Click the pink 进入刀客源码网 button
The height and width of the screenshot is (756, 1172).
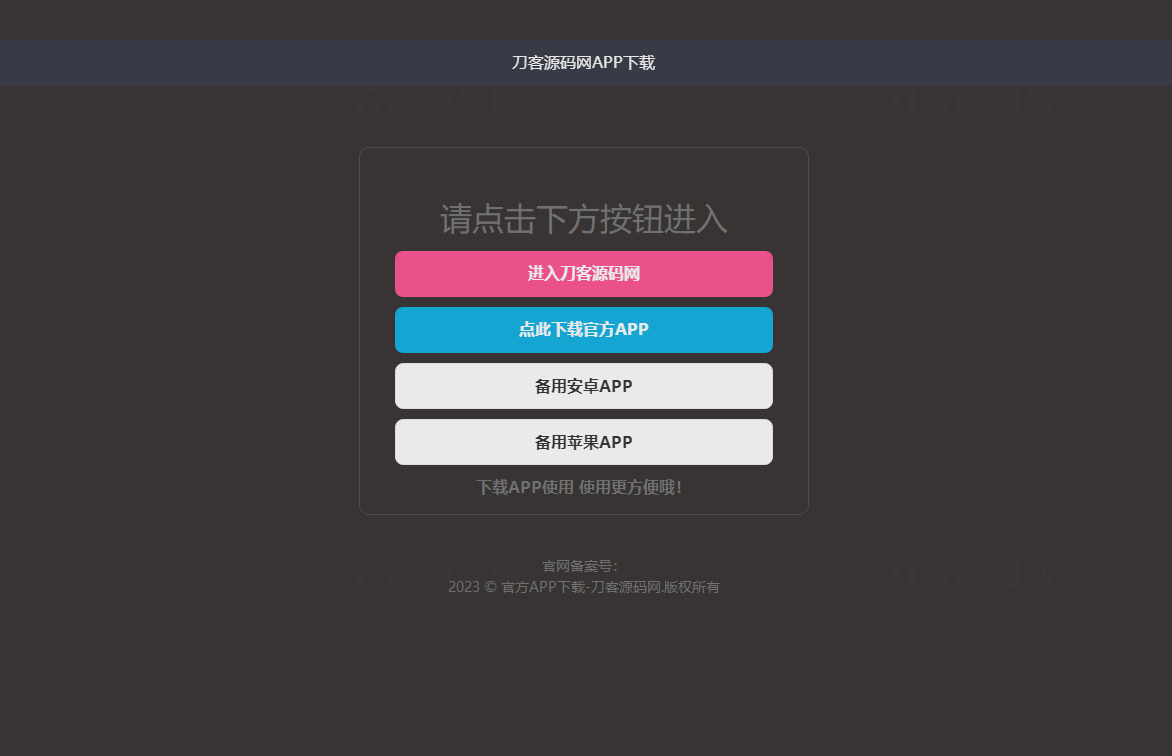click(583, 274)
